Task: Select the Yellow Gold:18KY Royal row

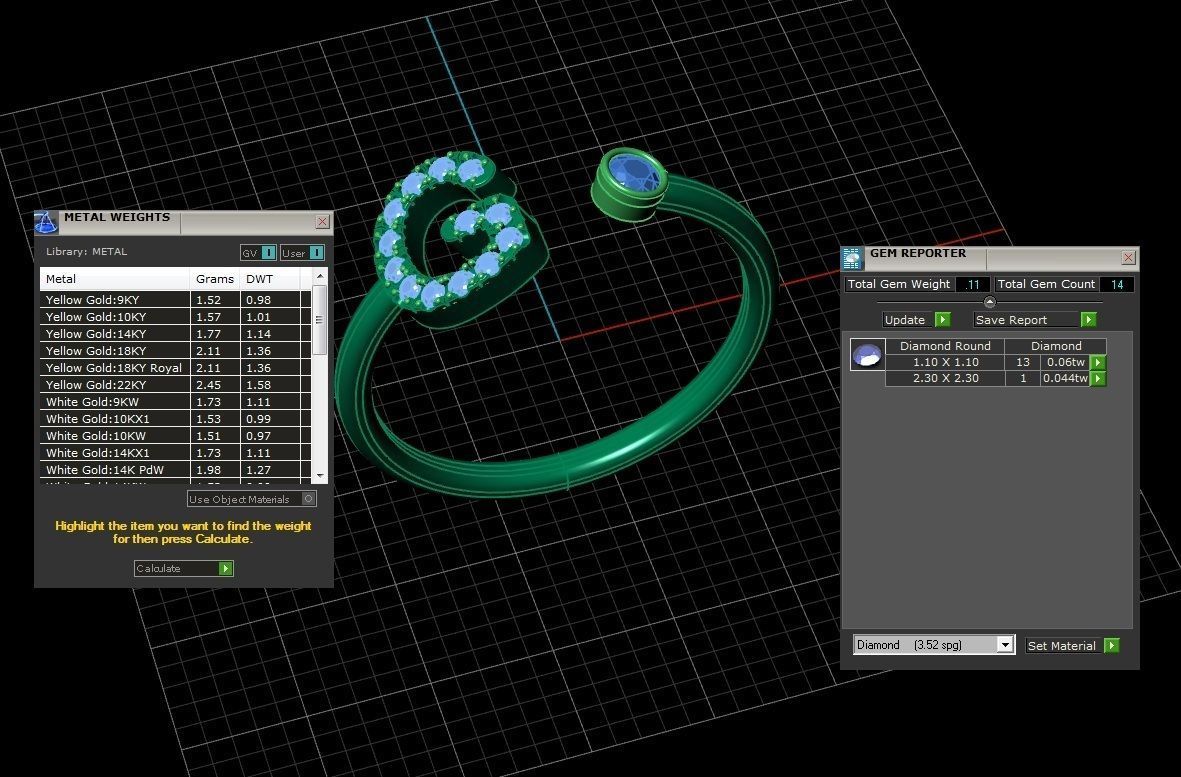Action: click(175, 368)
